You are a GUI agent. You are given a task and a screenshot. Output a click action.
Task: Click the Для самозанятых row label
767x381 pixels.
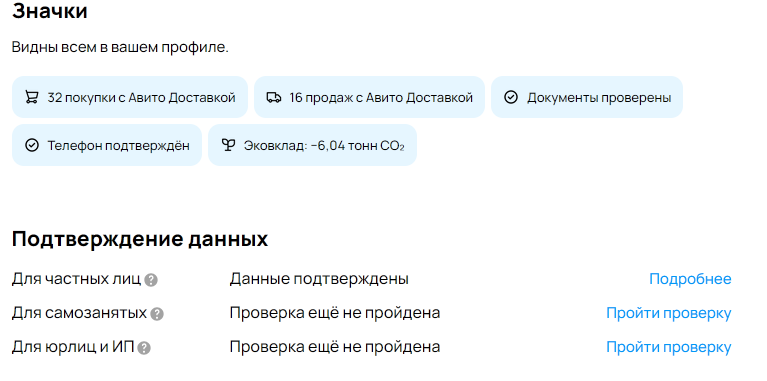(x=79, y=313)
